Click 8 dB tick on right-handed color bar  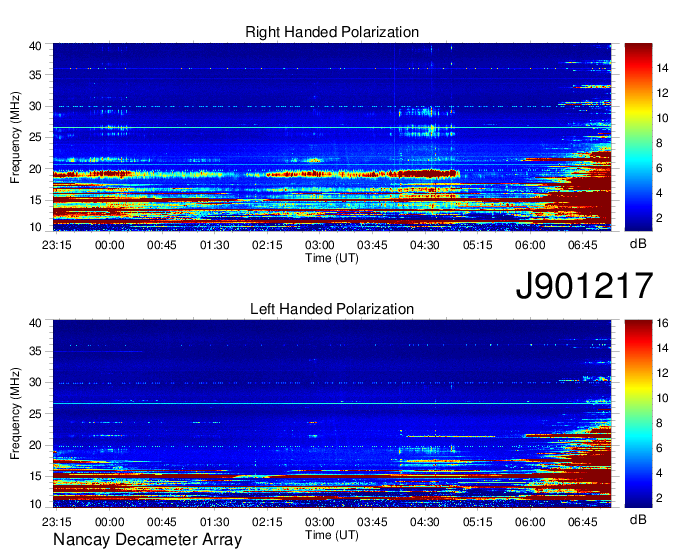tap(659, 144)
